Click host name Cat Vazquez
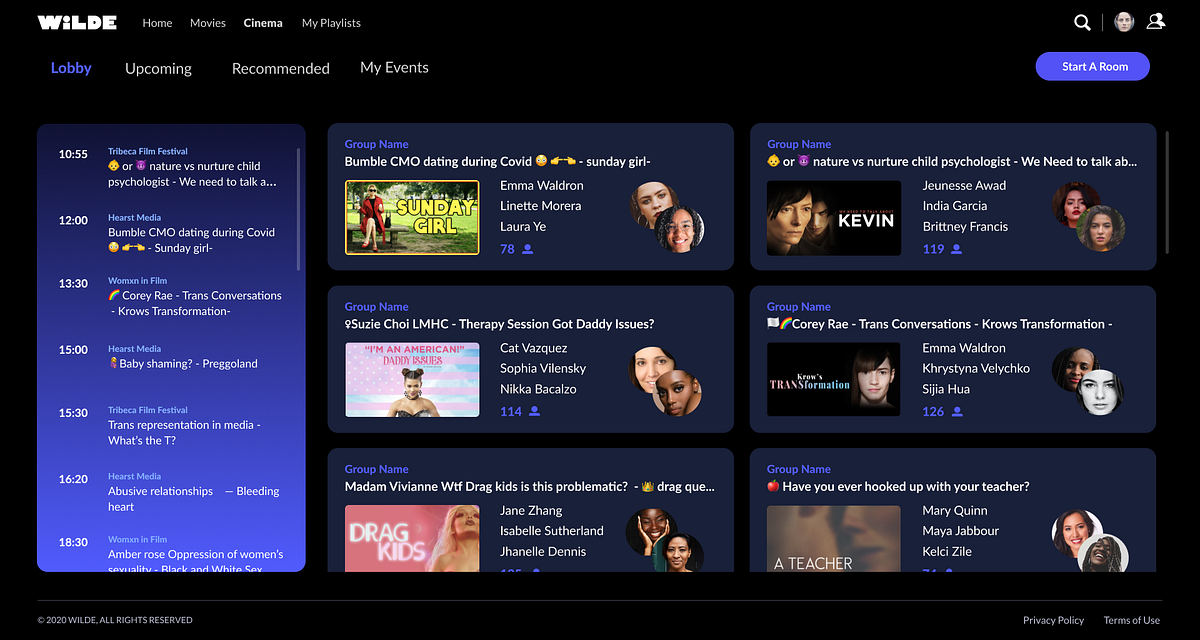This screenshot has width=1200, height=640. pyautogui.click(x=533, y=348)
